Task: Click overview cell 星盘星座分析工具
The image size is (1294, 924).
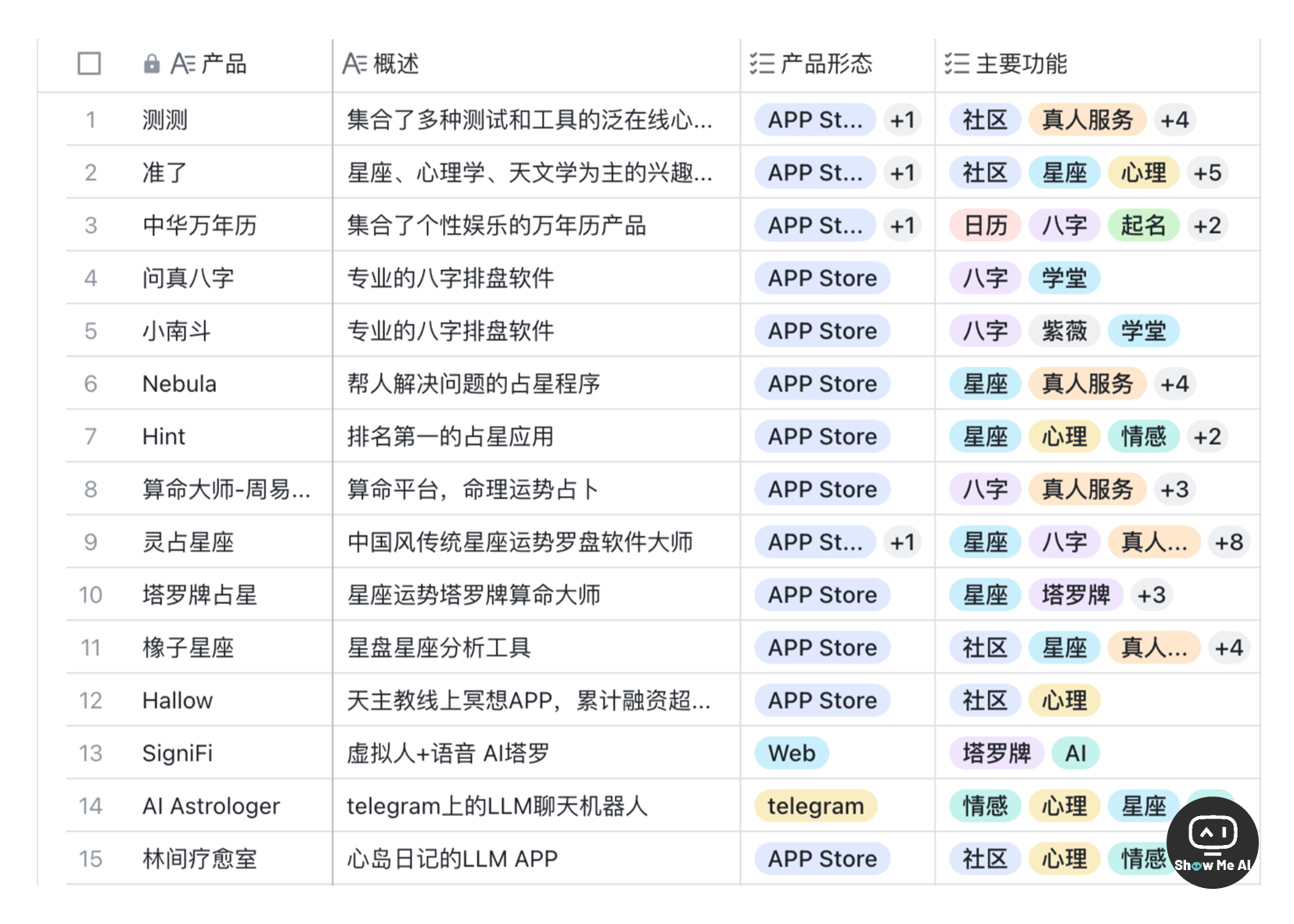Action: (x=439, y=648)
